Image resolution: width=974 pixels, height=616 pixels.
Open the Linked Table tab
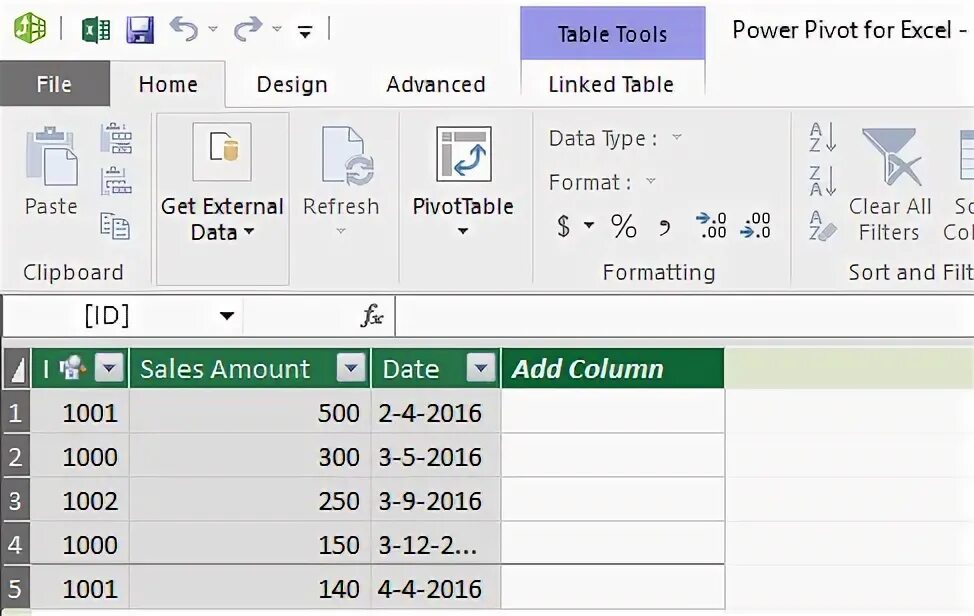611,84
